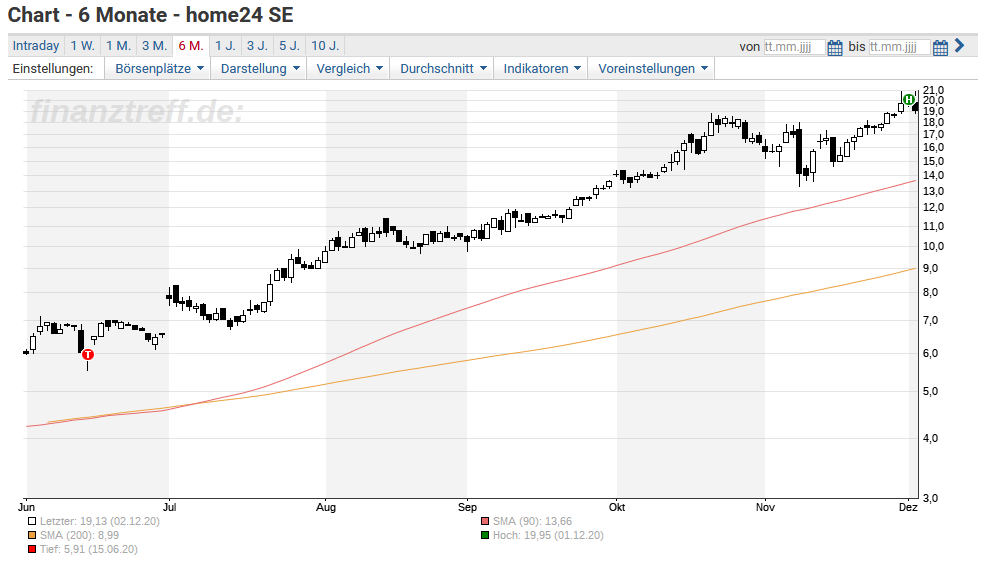Image resolution: width=987 pixels, height=565 pixels.
Task: Open the 'von' date calendar picker icon
Action: pos(835,47)
